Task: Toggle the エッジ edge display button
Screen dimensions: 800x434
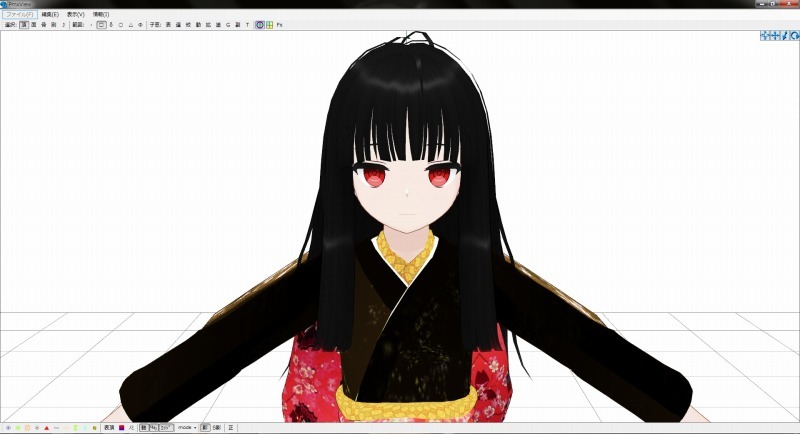Action: [166, 428]
